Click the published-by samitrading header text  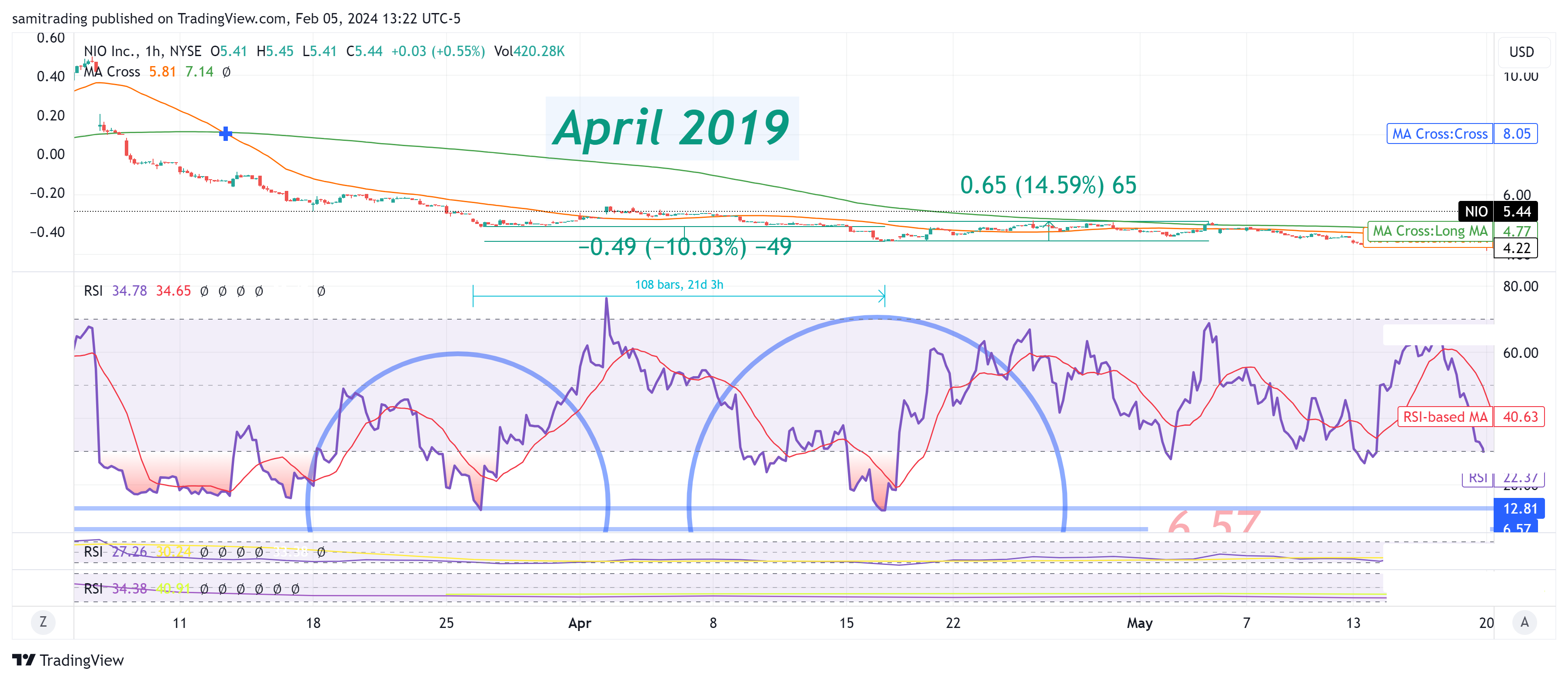[x=236, y=18]
